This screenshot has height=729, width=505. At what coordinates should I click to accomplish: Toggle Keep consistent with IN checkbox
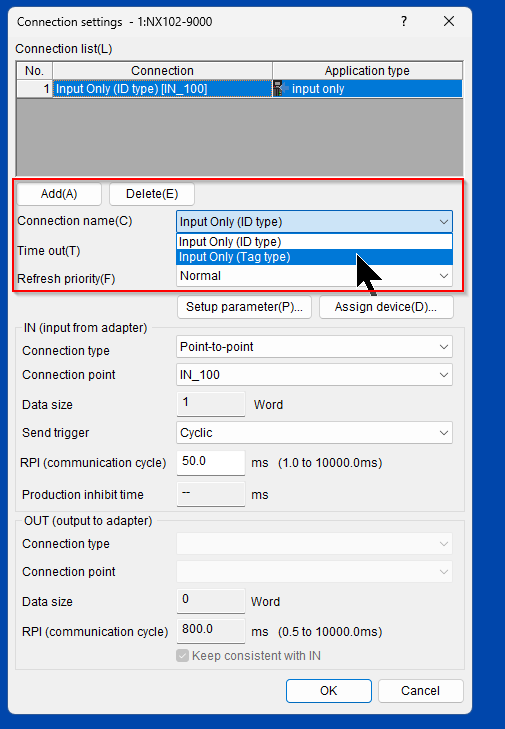182,656
